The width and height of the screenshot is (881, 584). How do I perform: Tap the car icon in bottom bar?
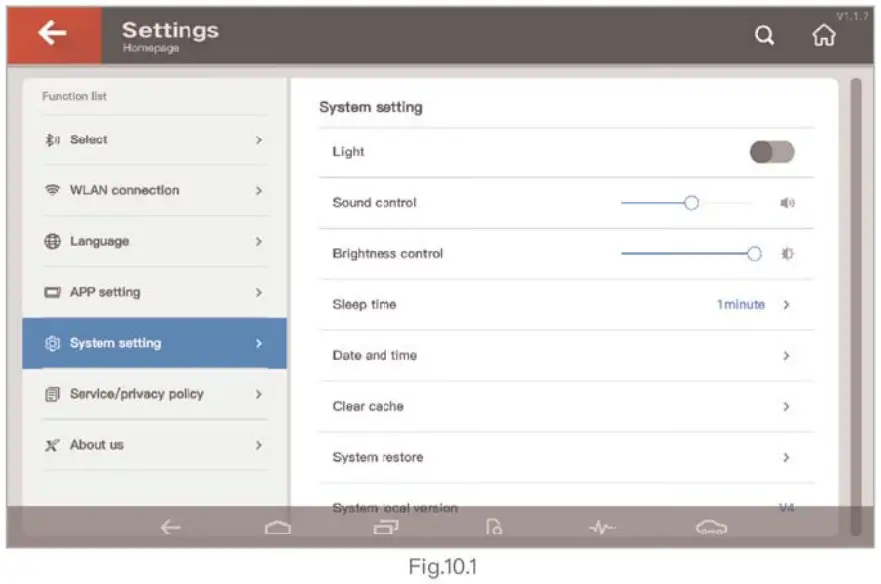point(711,527)
